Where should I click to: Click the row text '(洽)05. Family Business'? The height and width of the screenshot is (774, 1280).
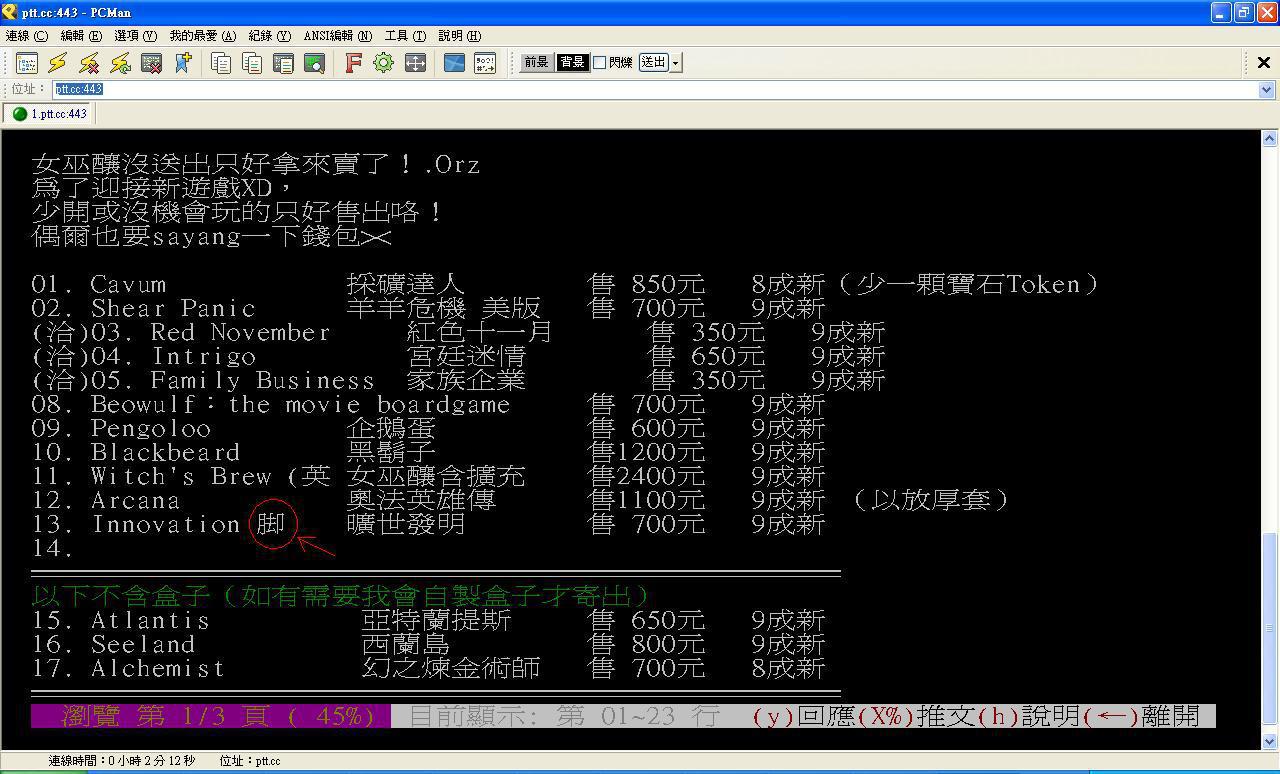coord(204,381)
